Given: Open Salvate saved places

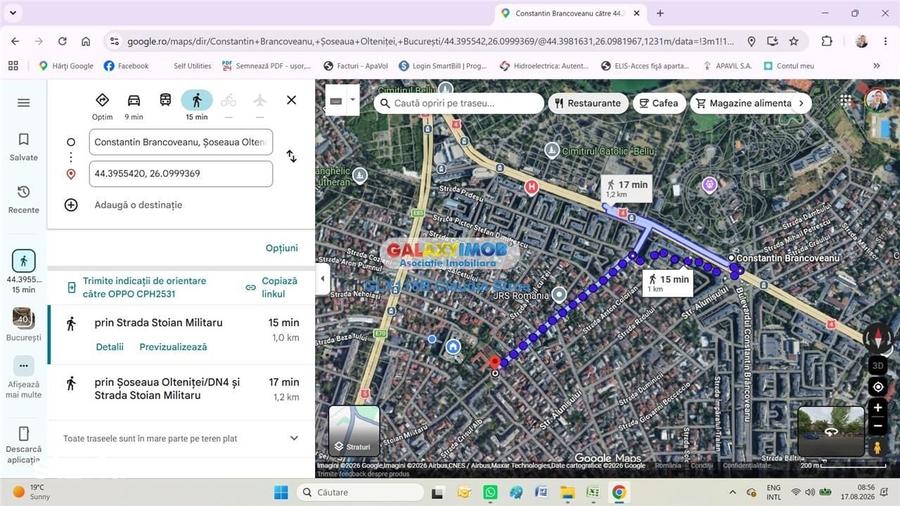Looking at the screenshot, I should point(24,147).
